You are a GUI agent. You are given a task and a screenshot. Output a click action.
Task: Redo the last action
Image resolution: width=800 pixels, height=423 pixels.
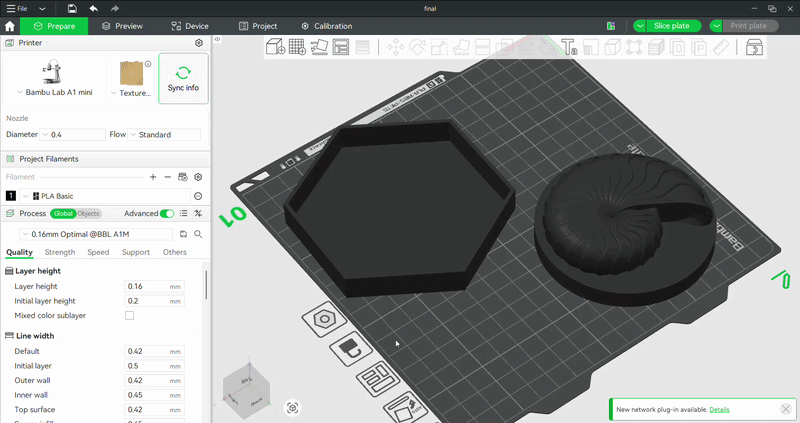[115, 8]
